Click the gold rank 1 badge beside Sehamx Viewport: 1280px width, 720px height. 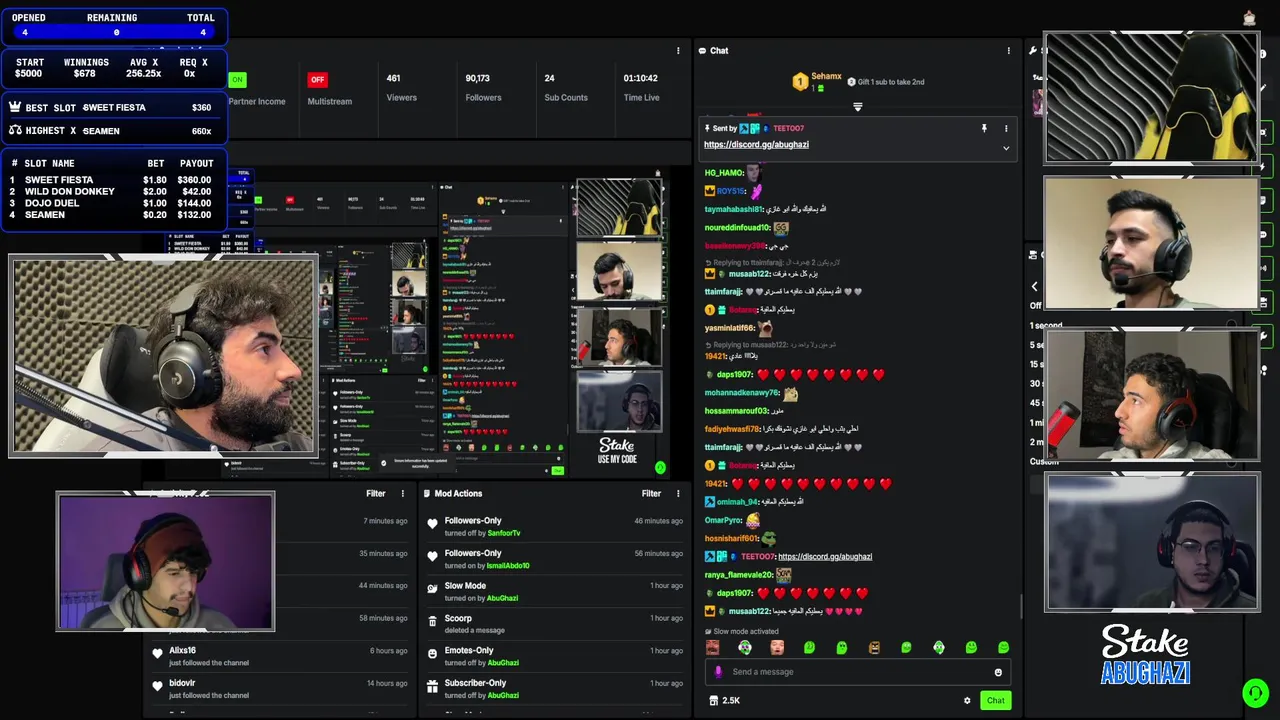(x=800, y=82)
